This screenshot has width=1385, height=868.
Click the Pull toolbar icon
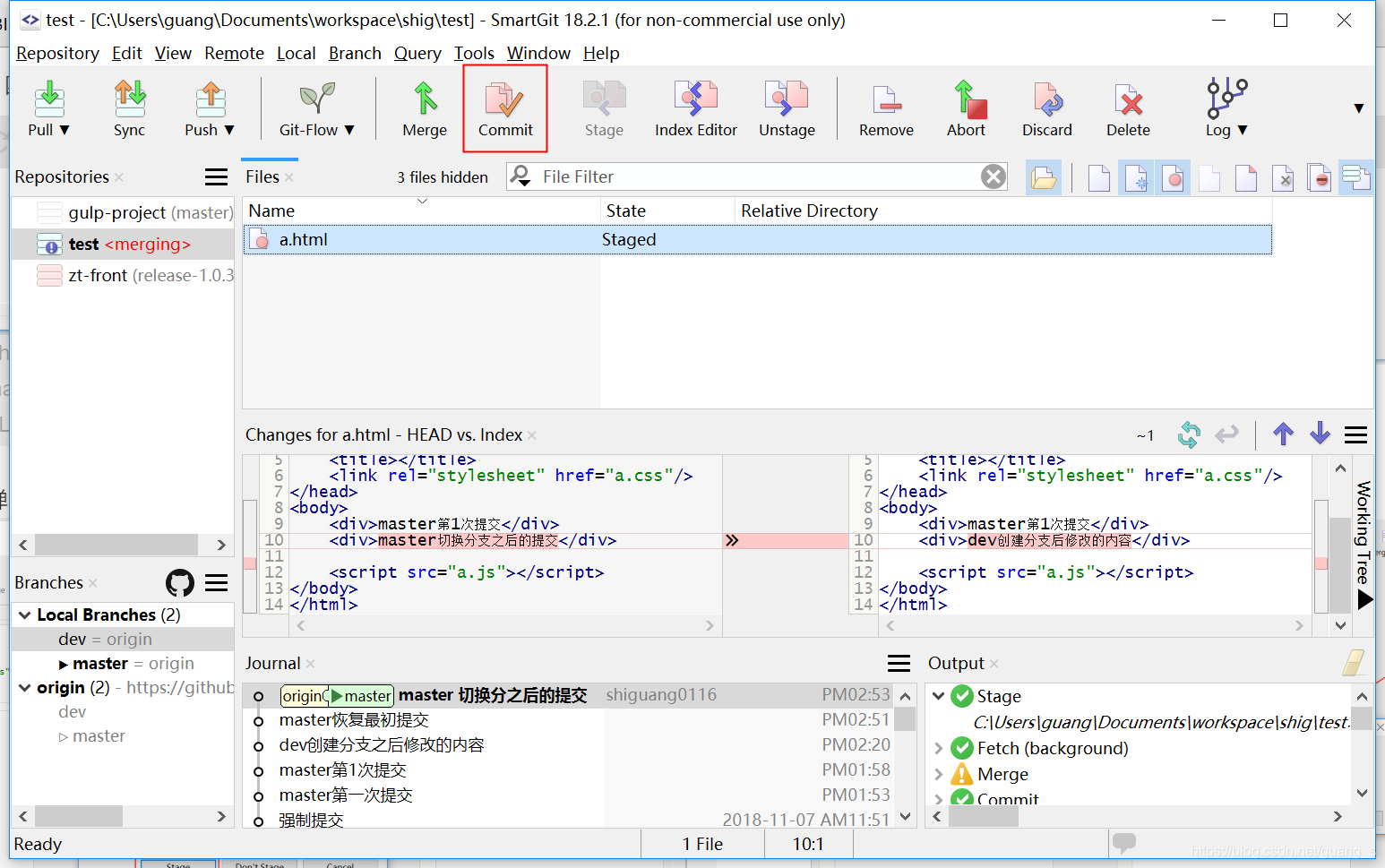pyautogui.click(x=49, y=99)
